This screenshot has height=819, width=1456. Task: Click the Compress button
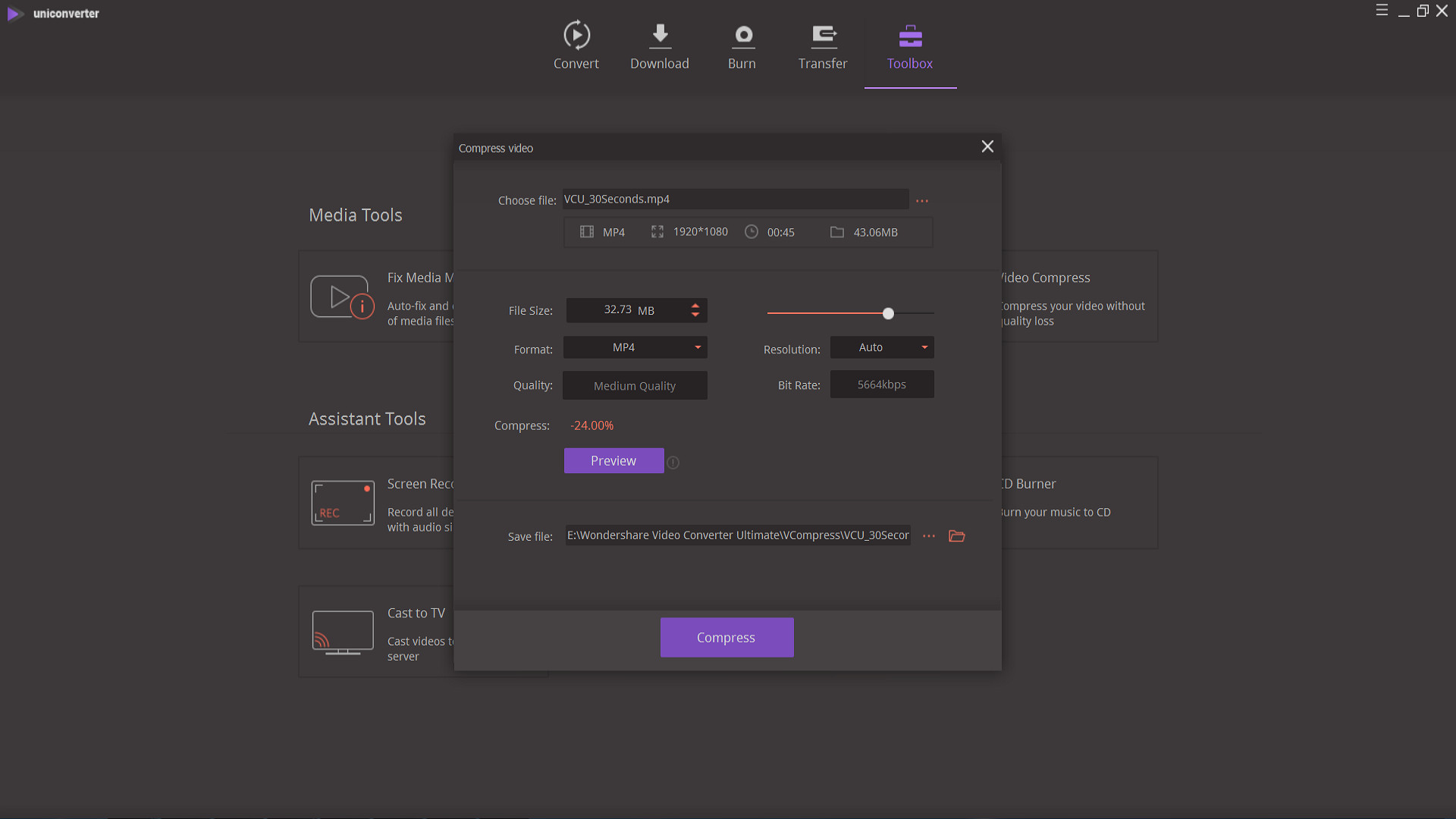(726, 638)
